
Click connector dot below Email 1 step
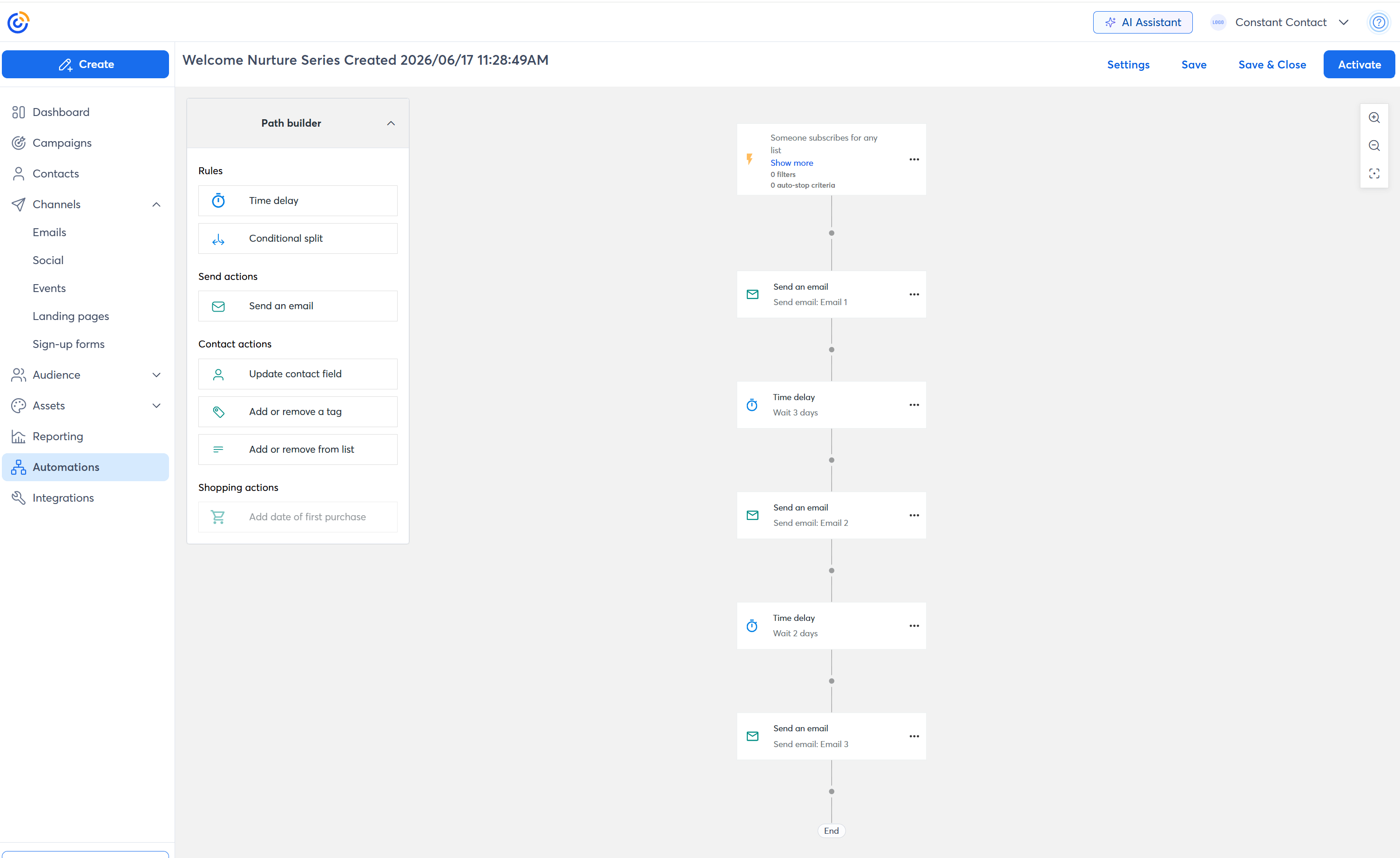coord(831,350)
